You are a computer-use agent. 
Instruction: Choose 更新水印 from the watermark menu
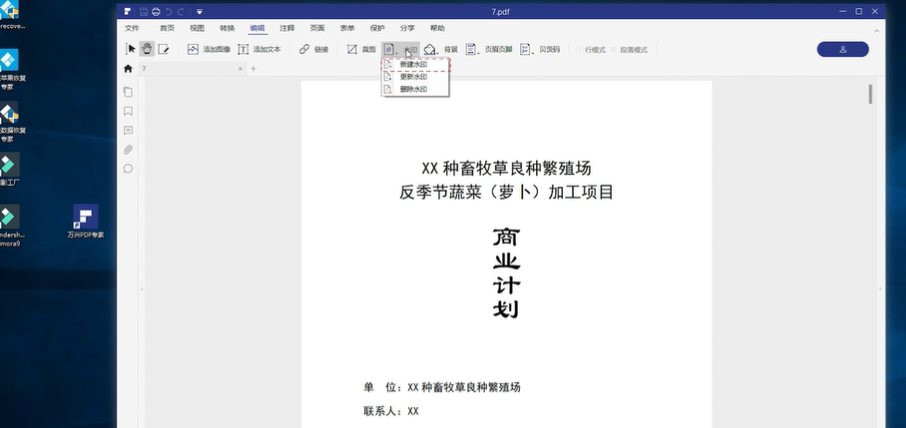click(x=414, y=77)
